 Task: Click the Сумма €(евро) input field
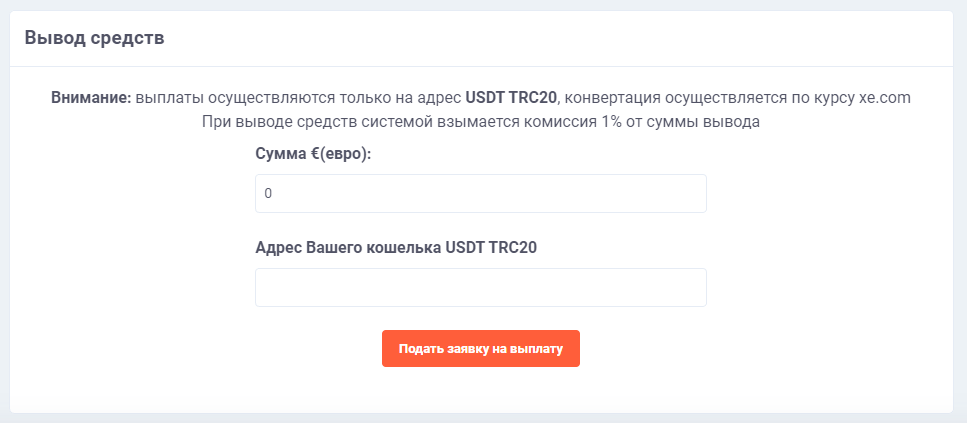point(480,193)
